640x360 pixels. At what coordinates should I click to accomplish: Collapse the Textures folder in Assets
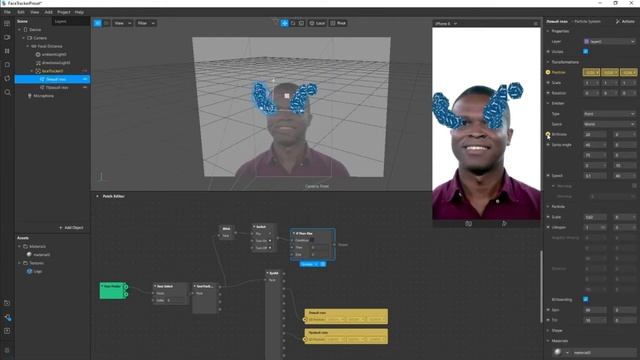point(19,263)
